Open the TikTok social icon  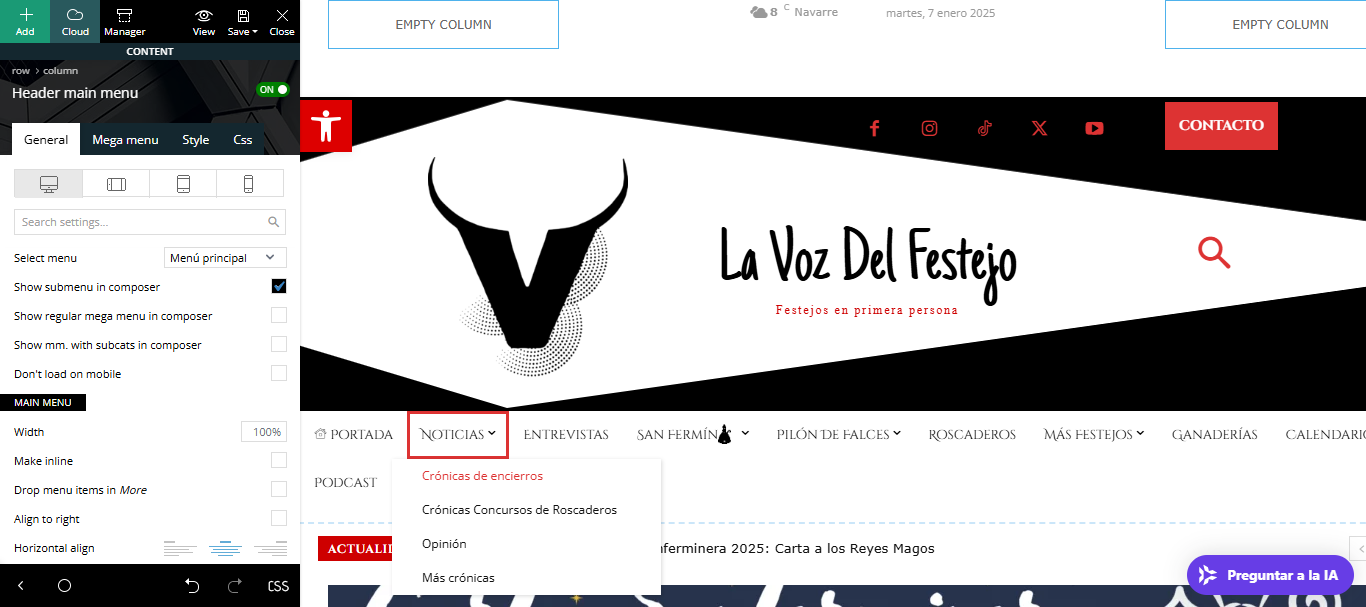coord(985,128)
